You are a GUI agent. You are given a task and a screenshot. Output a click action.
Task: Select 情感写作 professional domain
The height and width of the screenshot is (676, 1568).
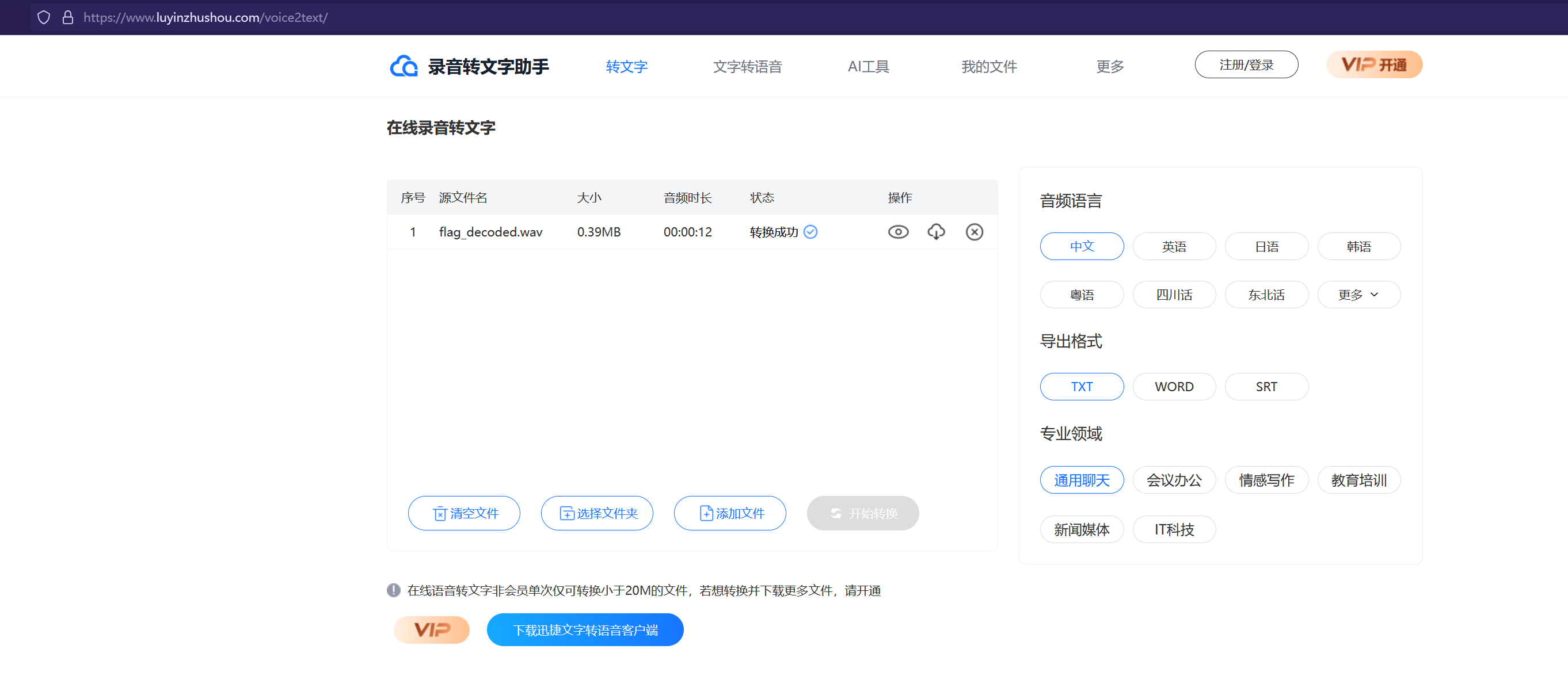tap(1266, 480)
